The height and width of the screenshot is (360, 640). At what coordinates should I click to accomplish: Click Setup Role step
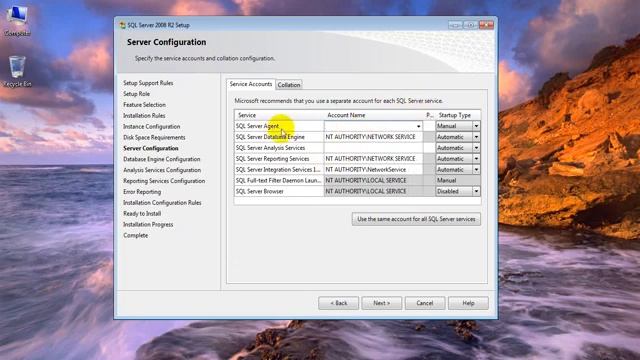click(x=136, y=94)
